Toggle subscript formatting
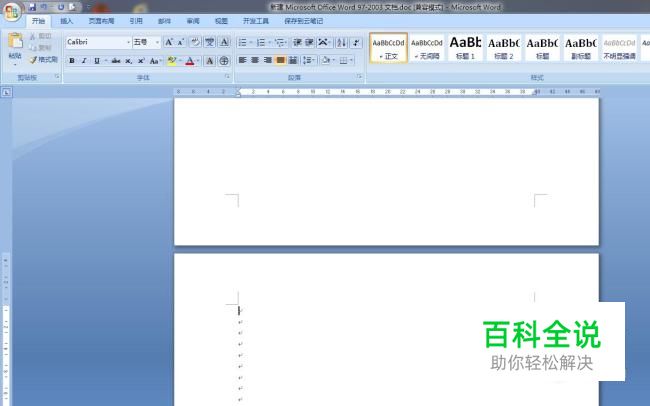The height and width of the screenshot is (406, 650). pyautogui.click(x=129, y=61)
